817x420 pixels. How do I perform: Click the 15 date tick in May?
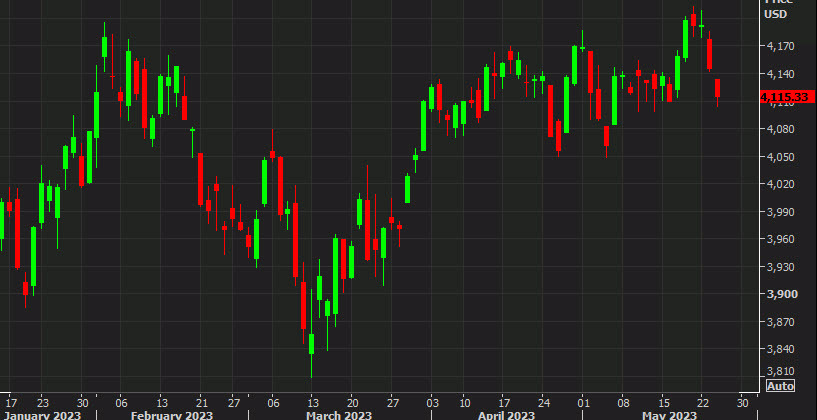pyautogui.click(x=664, y=403)
